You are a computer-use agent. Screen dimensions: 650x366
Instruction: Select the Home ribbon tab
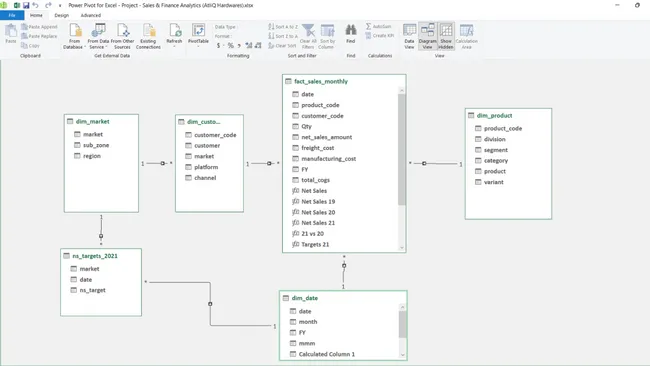click(36, 15)
